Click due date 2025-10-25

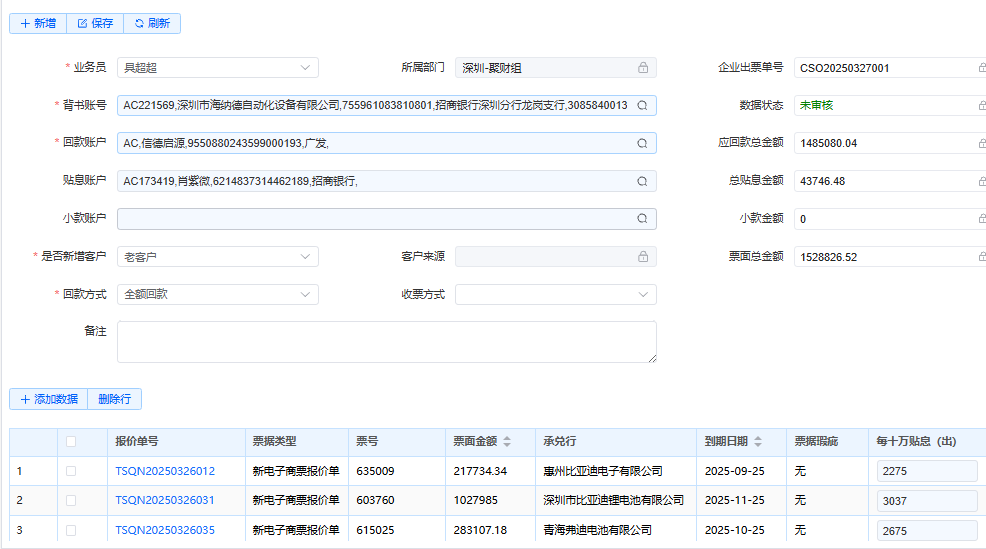(734, 530)
